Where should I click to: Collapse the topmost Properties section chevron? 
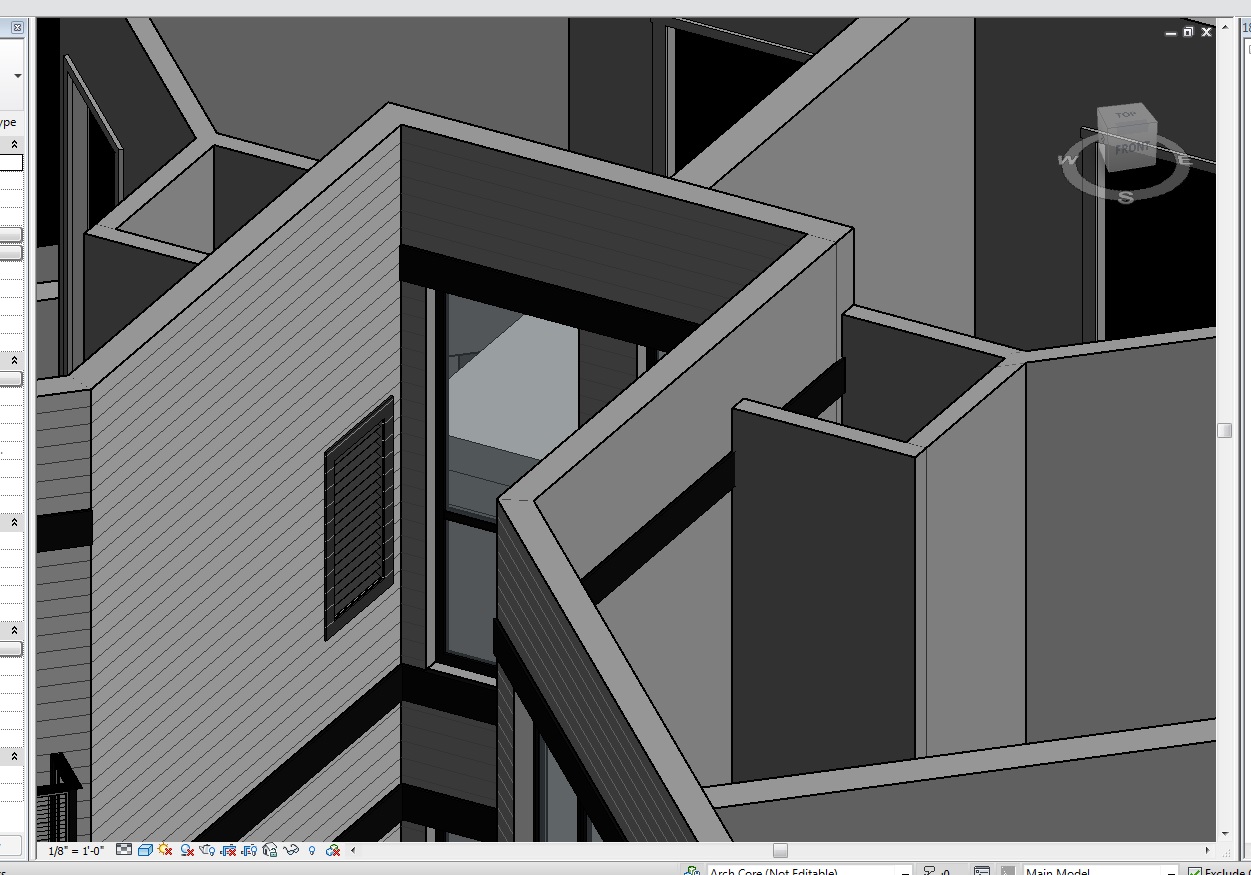14,145
